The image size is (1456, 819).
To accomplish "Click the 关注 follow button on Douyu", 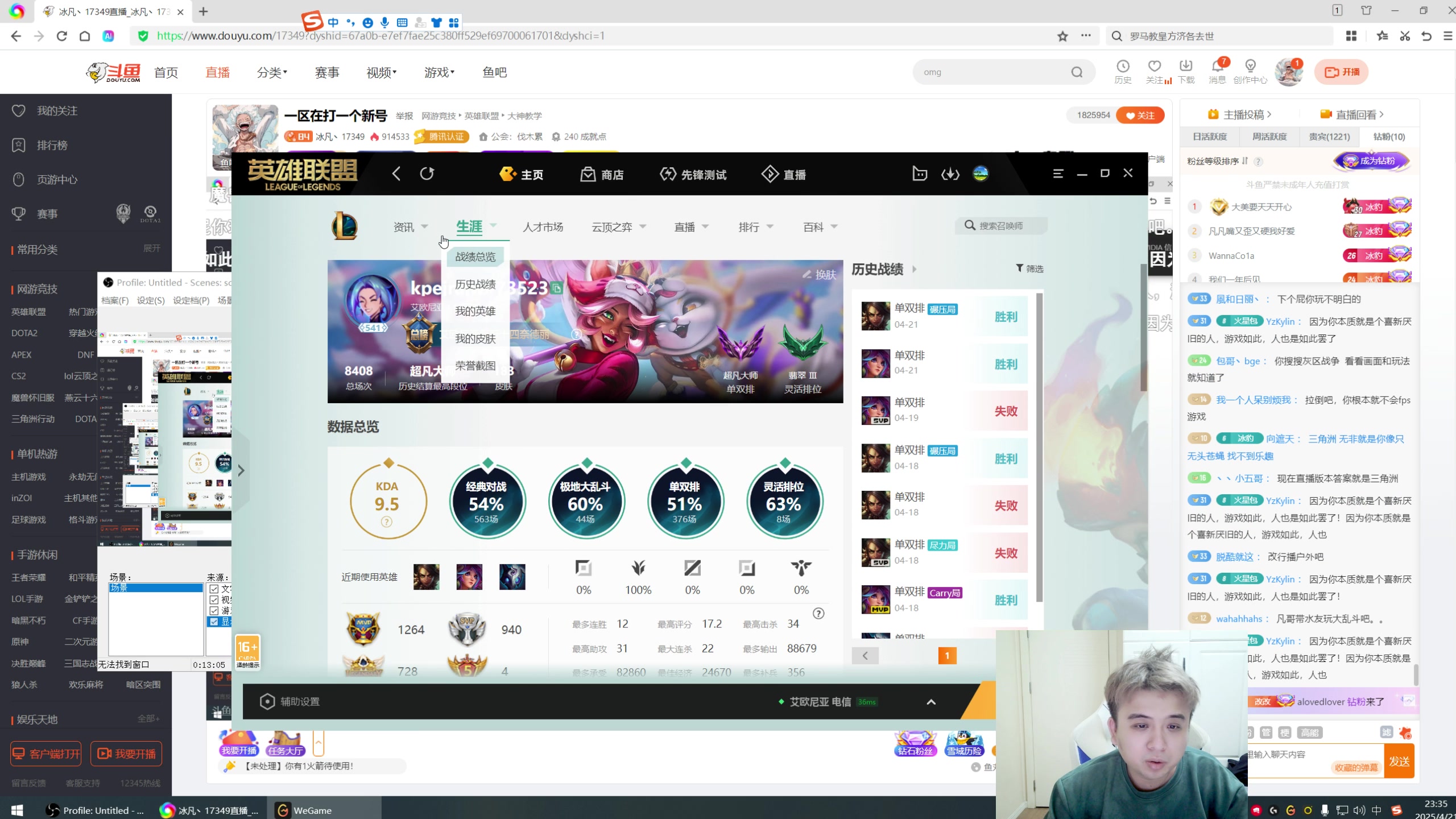I will tap(1140, 115).
